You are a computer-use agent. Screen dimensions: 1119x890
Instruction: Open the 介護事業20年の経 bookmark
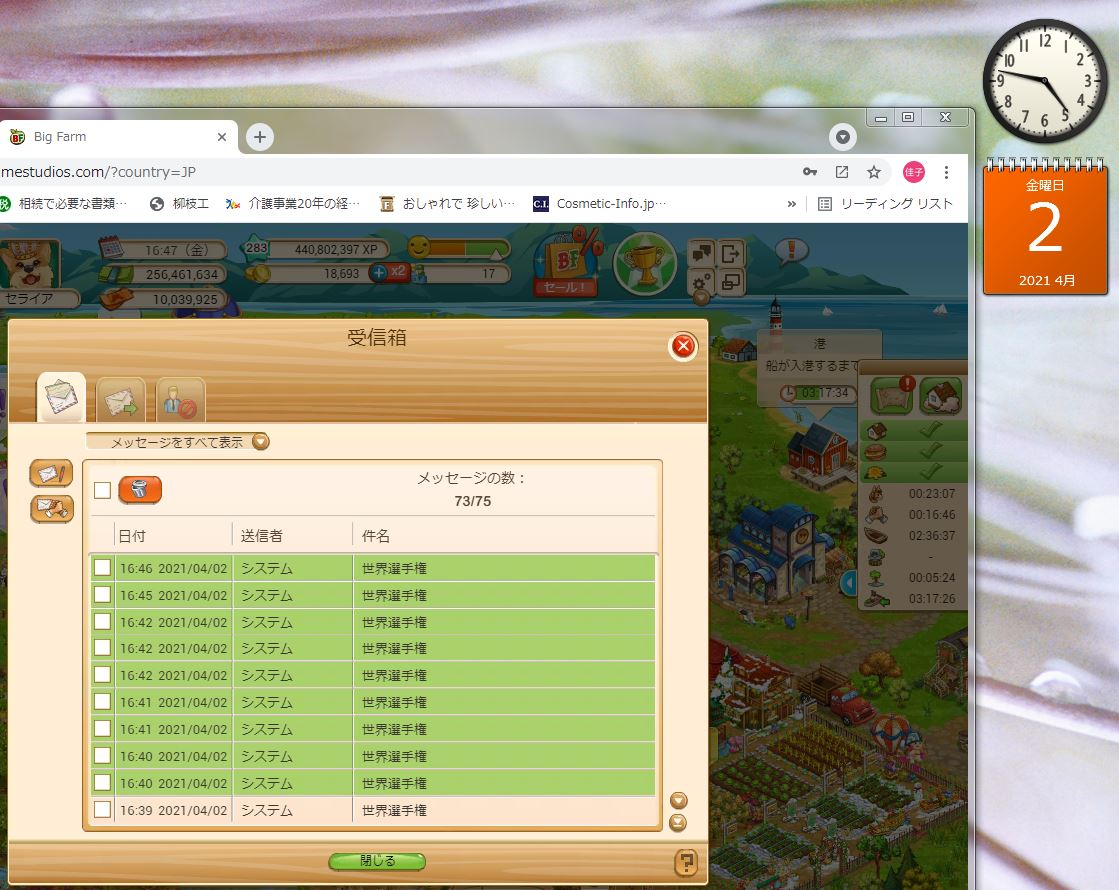pyautogui.click(x=293, y=204)
